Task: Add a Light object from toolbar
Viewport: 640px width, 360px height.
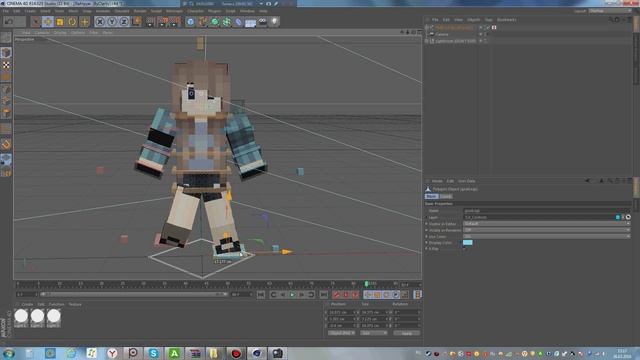Action: (x=274, y=22)
